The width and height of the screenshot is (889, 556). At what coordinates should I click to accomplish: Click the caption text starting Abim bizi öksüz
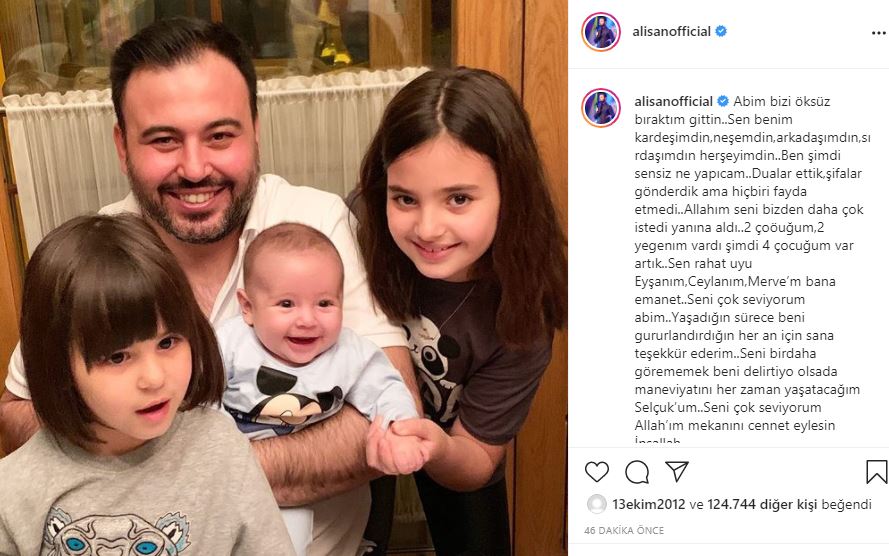pyautogui.click(x=751, y=269)
